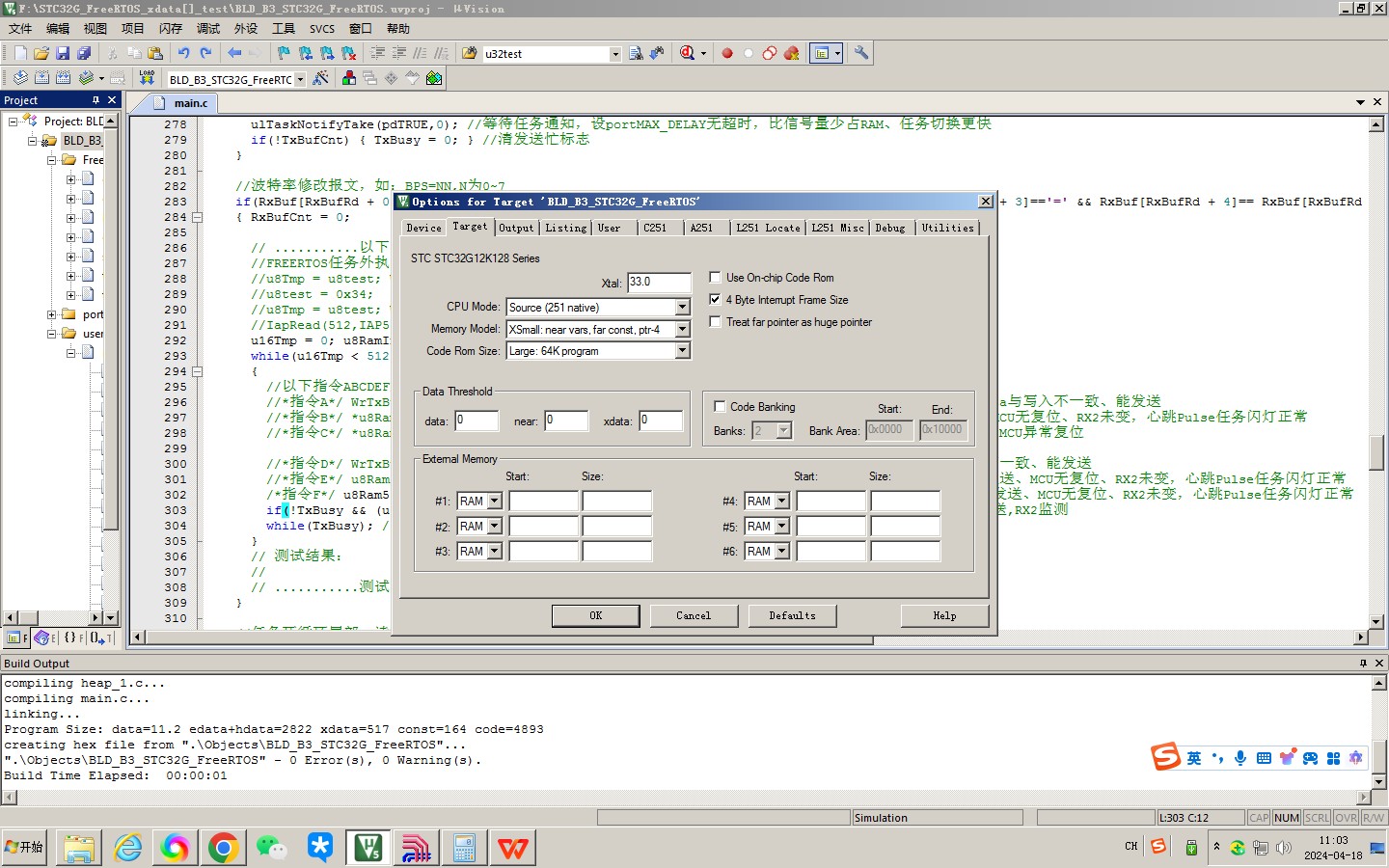Switch to the Debug tab
The image size is (1389, 868).
889,228
